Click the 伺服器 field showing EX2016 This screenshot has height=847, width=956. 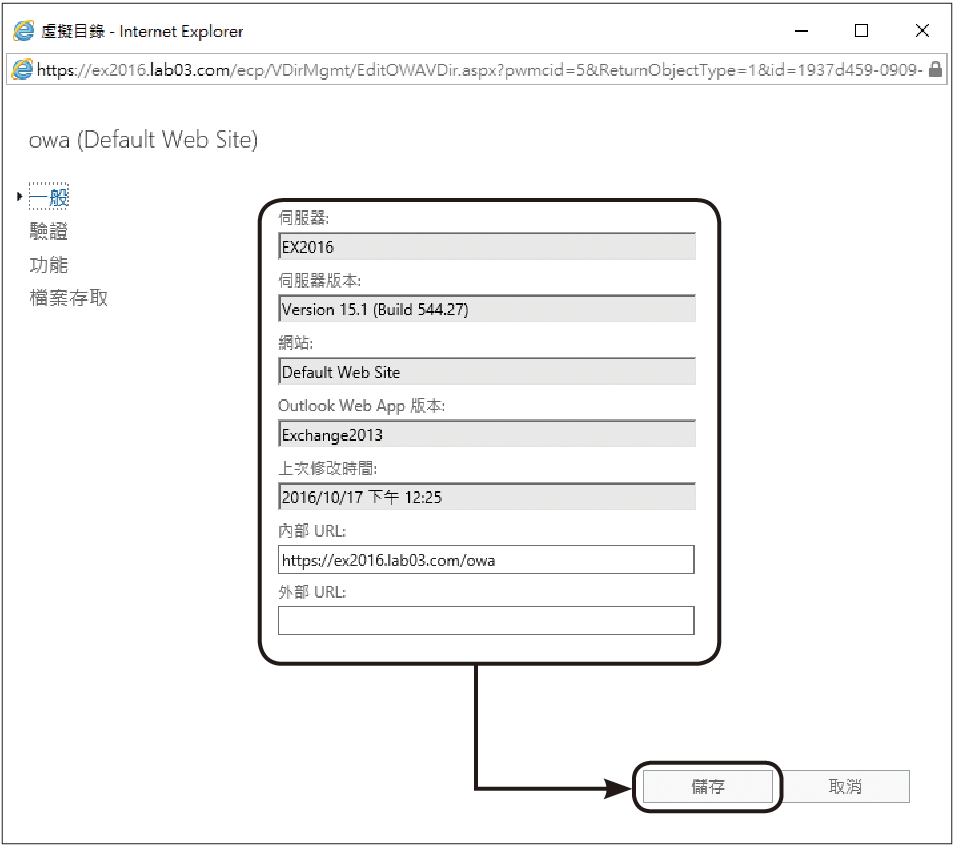click(486, 246)
